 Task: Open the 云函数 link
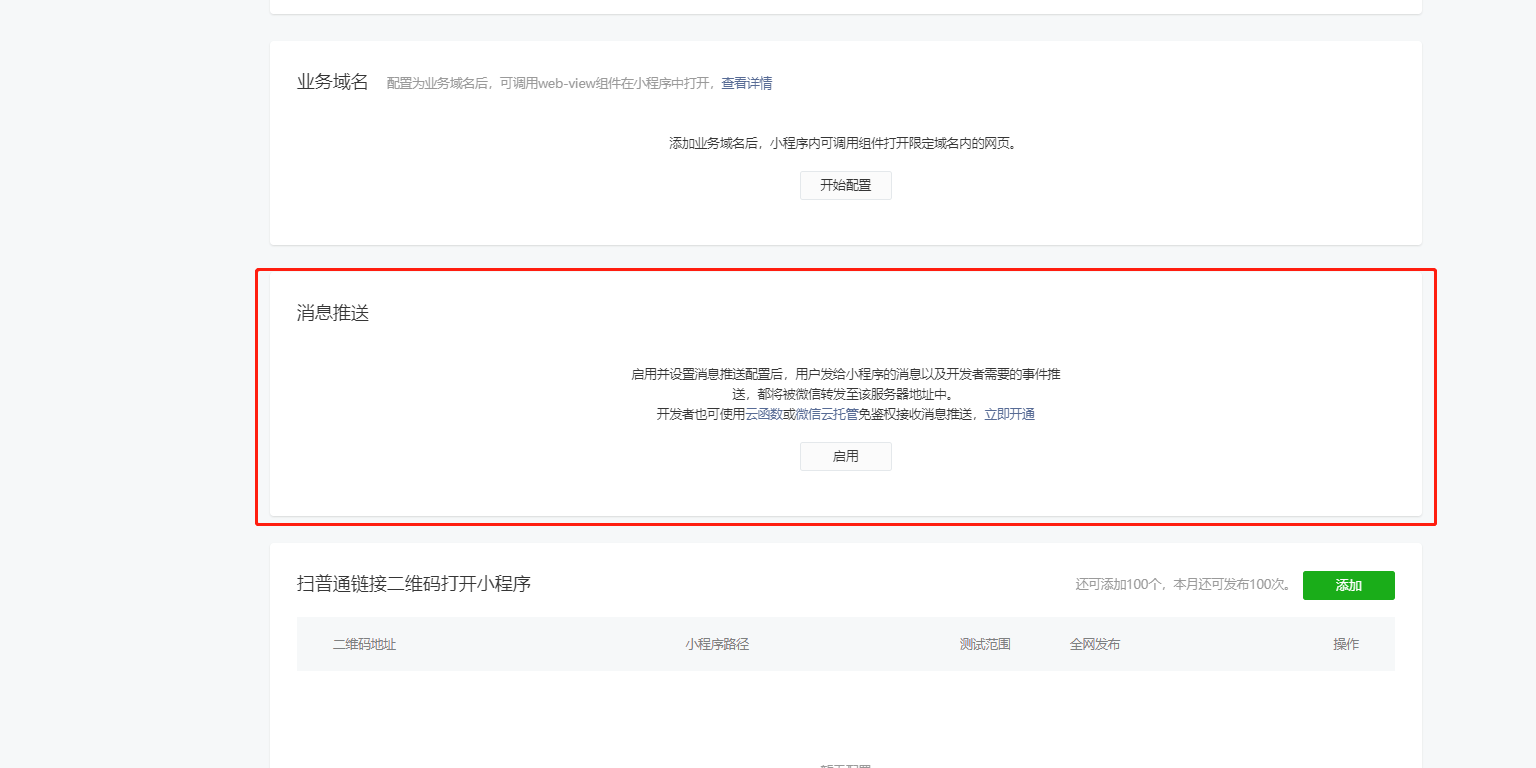tap(763, 414)
